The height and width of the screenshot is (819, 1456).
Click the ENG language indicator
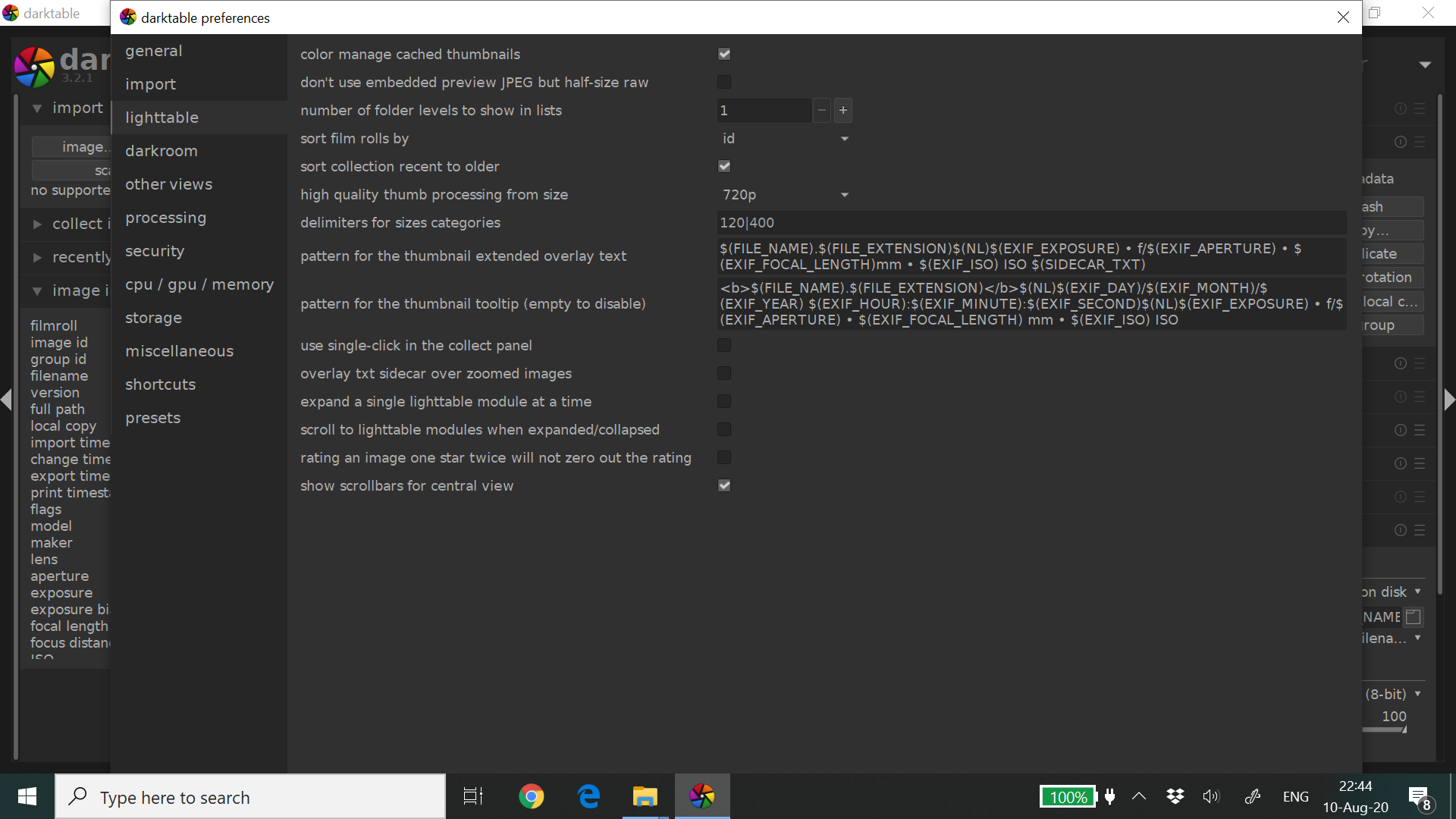[x=1296, y=797]
